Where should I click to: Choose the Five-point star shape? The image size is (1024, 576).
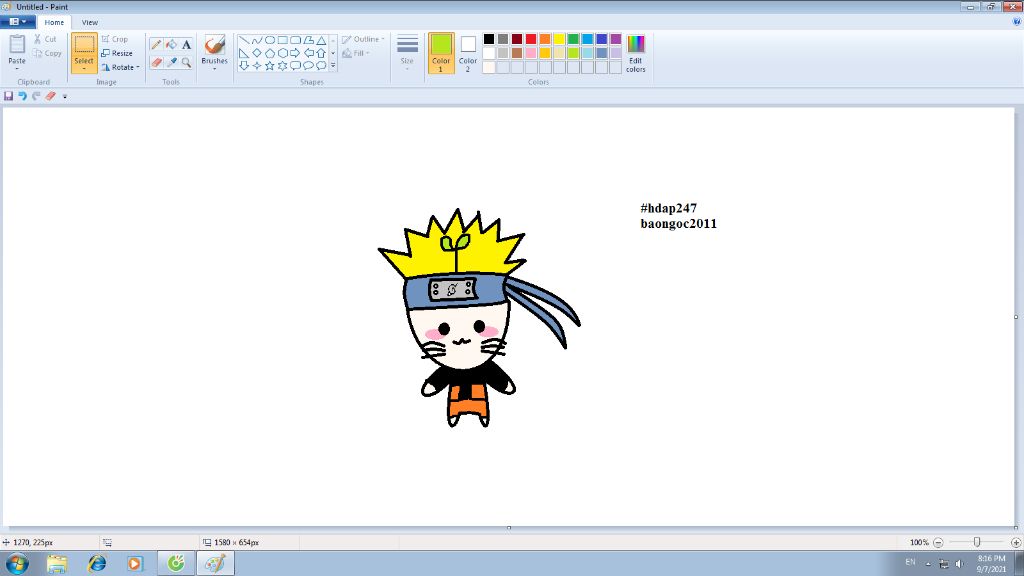tap(270, 65)
